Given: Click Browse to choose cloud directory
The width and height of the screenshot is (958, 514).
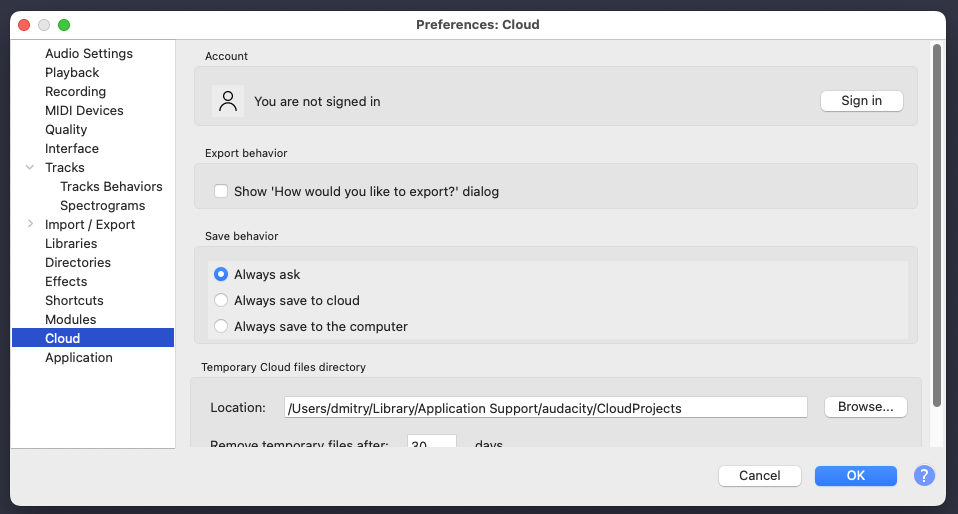Looking at the screenshot, I should click(865, 407).
